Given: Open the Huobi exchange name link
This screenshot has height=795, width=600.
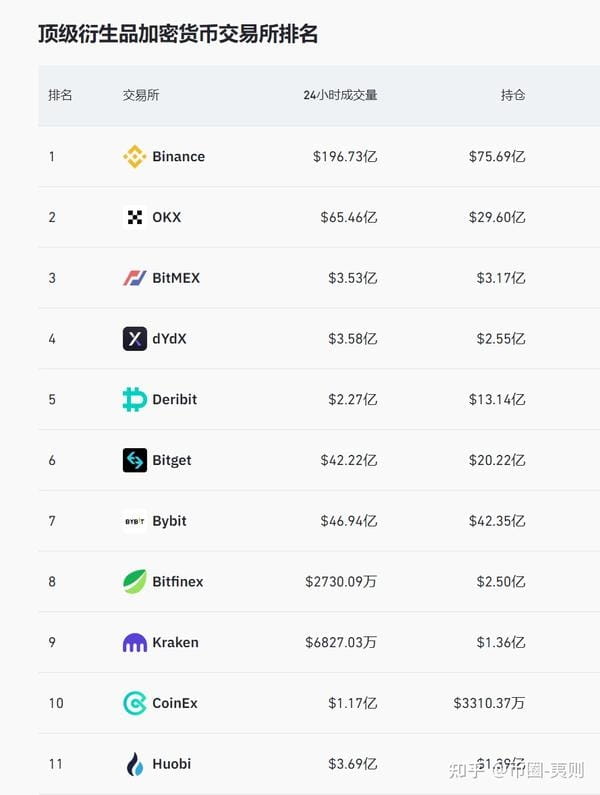Looking at the screenshot, I should click(172, 764).
